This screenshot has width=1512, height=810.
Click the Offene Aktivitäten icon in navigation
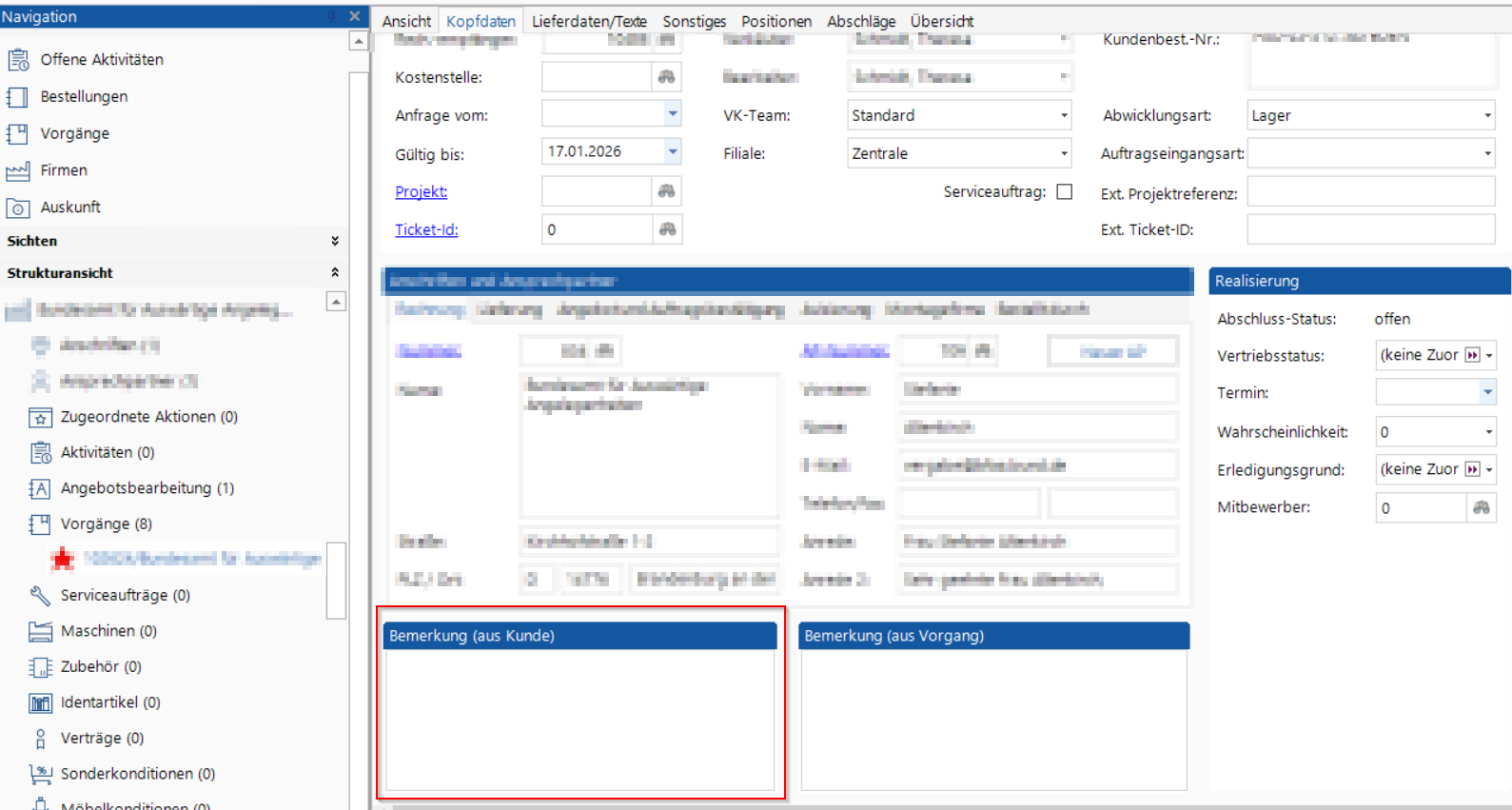(x=18, y=60)
